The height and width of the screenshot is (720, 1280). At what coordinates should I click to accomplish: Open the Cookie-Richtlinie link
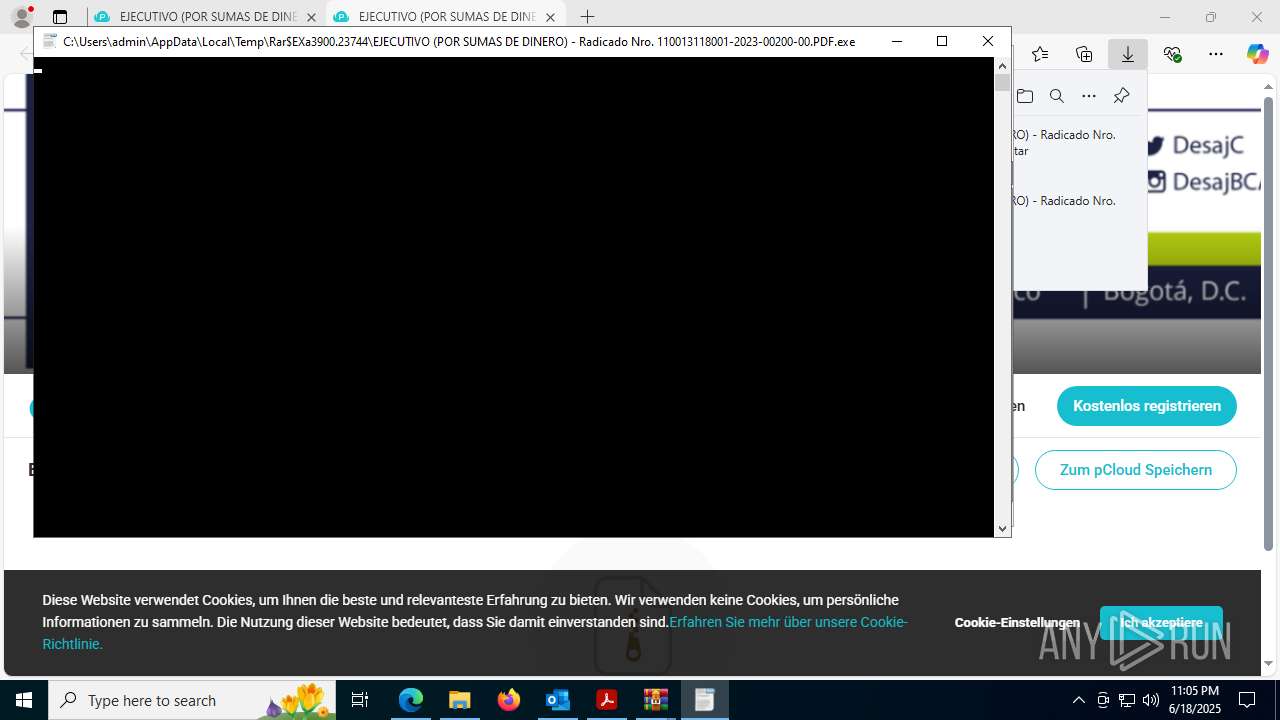tap(475, 633)
